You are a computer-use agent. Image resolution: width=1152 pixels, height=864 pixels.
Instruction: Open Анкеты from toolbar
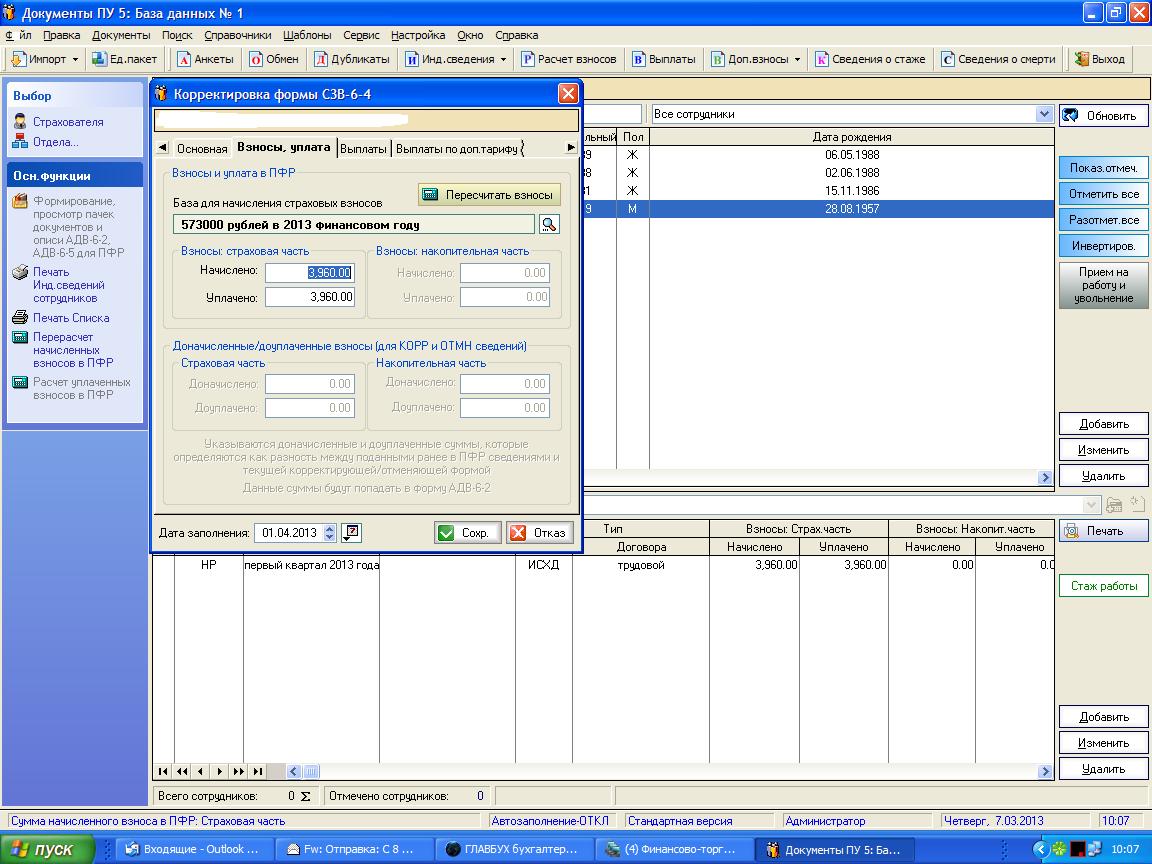[x=205, y=59]
